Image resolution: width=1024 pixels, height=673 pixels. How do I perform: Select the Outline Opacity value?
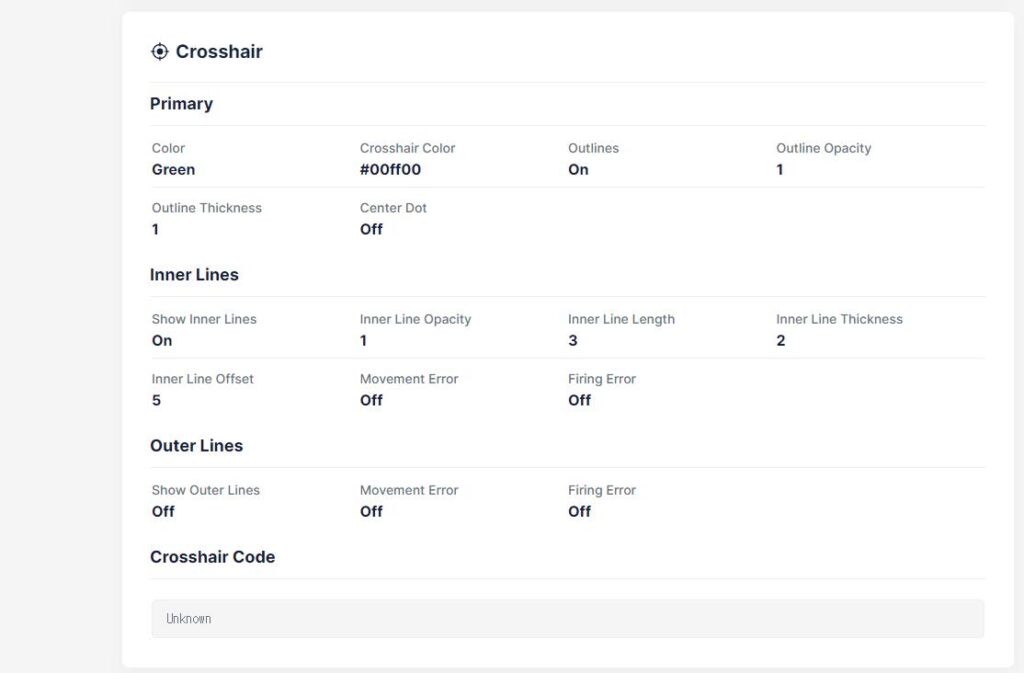[x=780, y=170]
